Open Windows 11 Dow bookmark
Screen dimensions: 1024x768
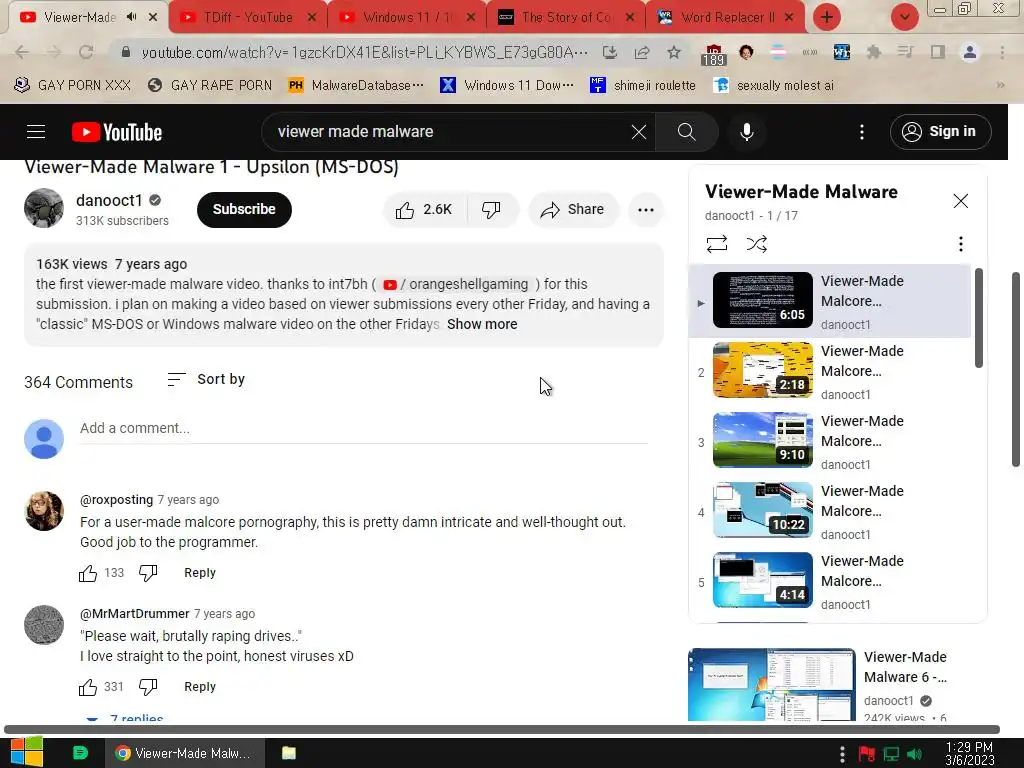click(x=507, y=85)
